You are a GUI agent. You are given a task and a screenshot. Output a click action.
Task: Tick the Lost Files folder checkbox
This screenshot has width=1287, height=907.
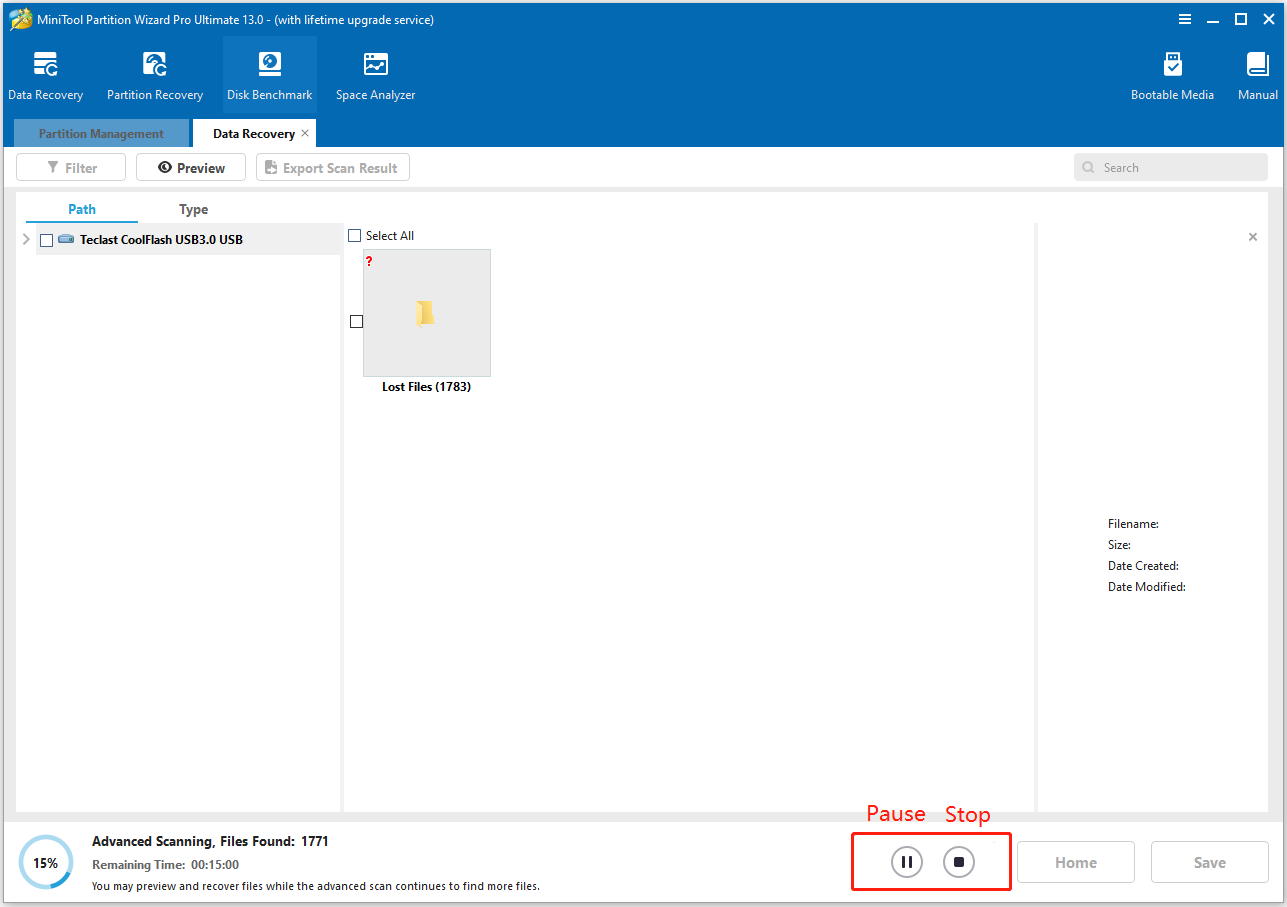[x=356, y=321]
